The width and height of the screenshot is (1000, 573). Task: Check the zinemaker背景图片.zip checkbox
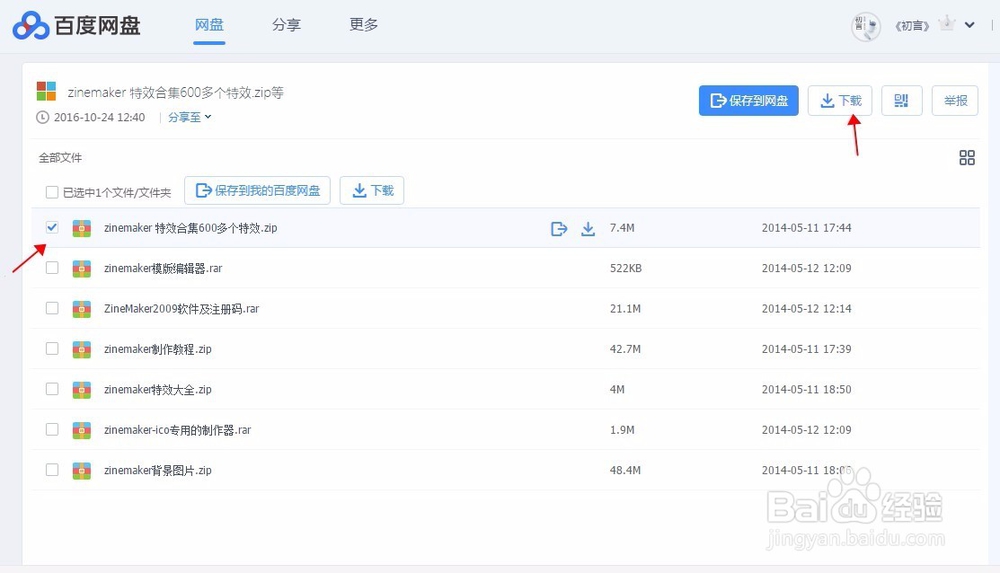[52, 470]
